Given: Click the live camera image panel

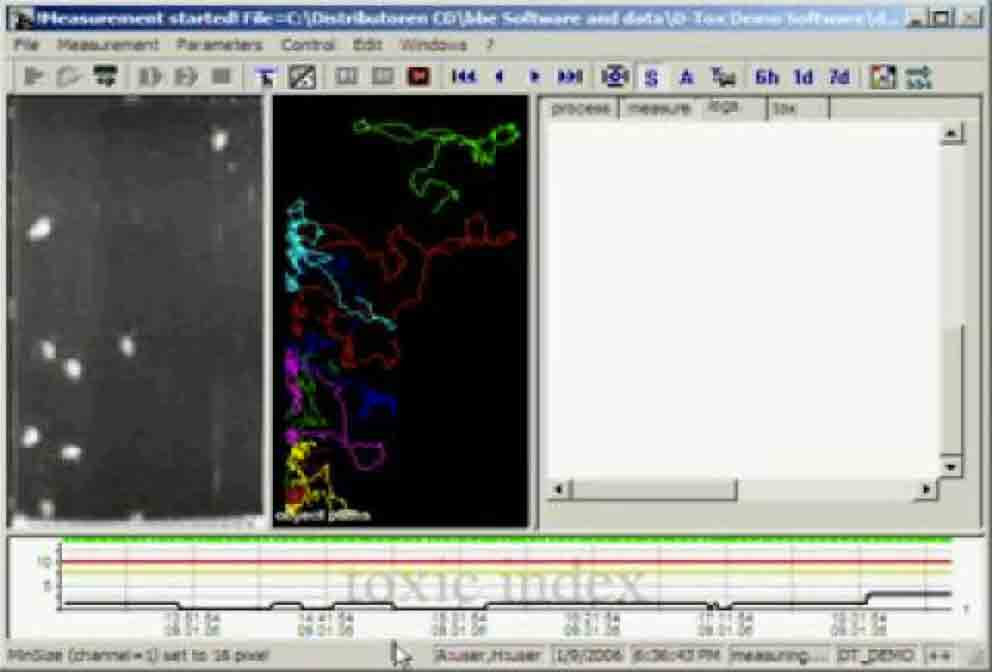Looking at the screenshot, I should (136, 309).
